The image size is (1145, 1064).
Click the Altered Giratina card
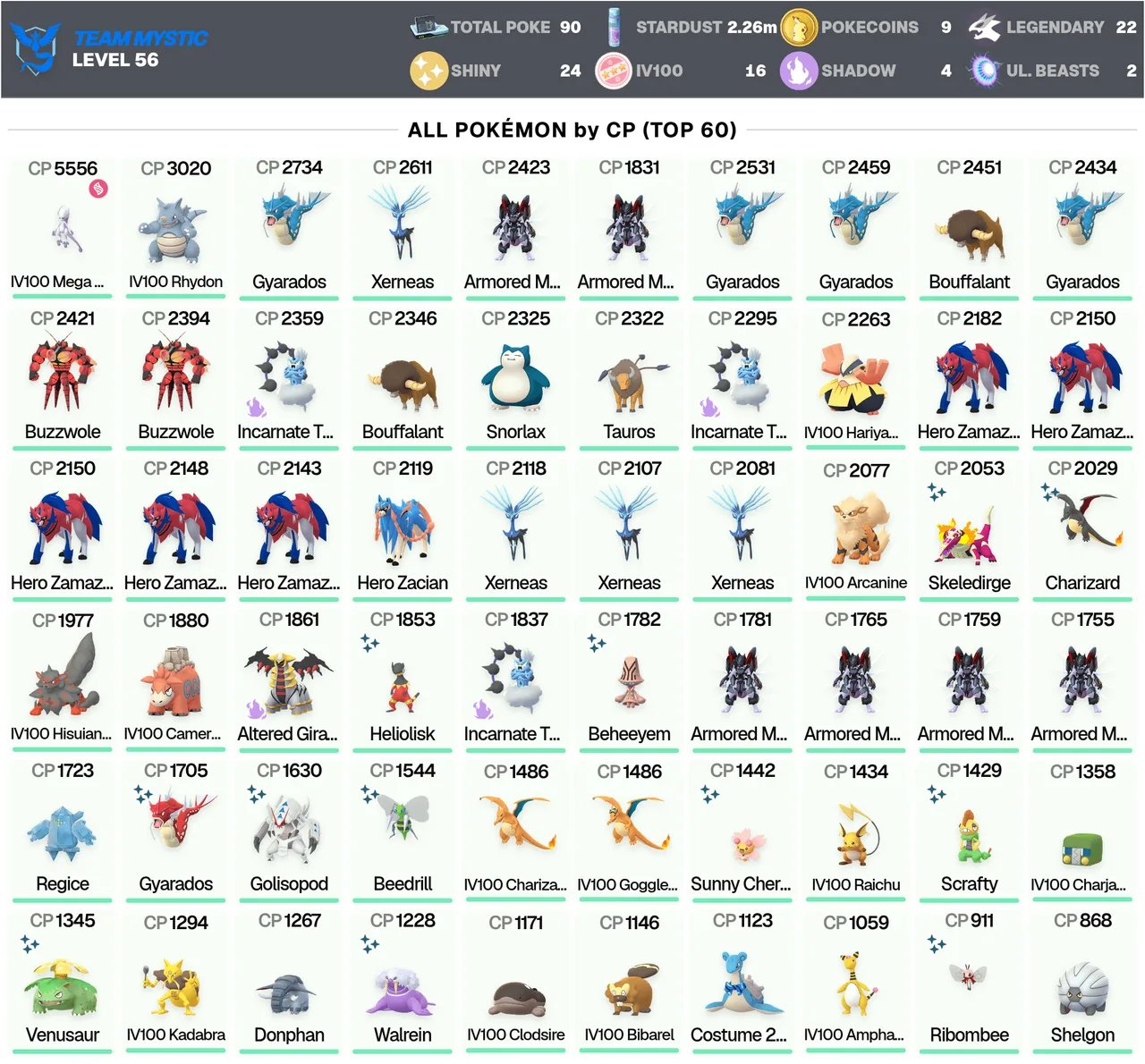point(289,680)
